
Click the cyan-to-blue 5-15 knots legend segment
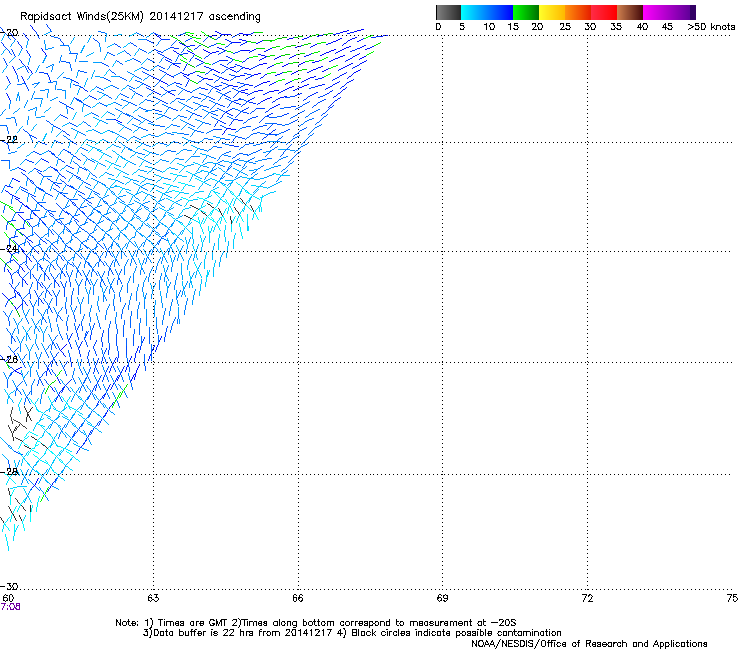click(x=487, y=12)
